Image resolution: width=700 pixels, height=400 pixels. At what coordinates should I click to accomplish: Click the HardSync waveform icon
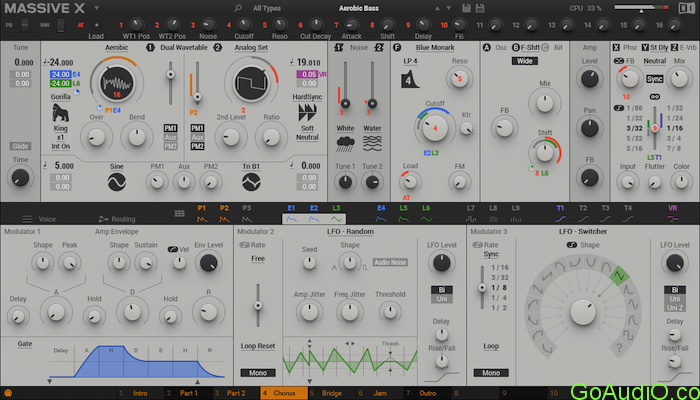(x=307, y=112)
